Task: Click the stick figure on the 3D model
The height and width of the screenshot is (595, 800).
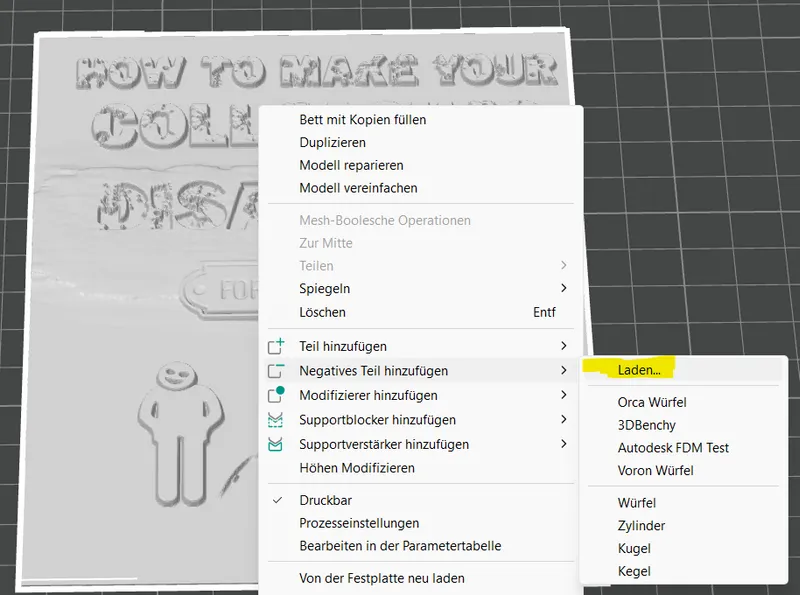Action: [x=177, y=430]
